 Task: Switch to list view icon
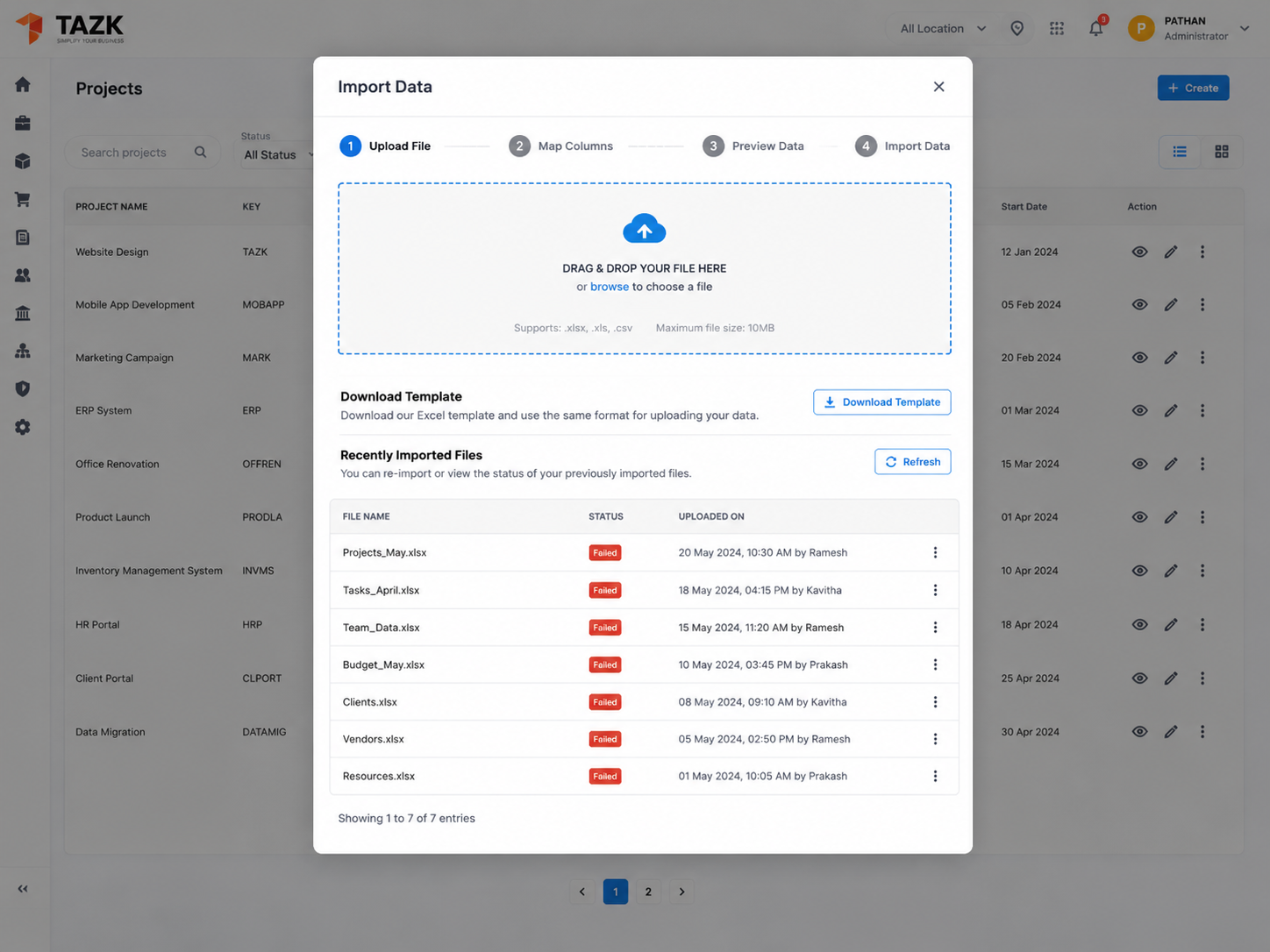pos(1180,152)
